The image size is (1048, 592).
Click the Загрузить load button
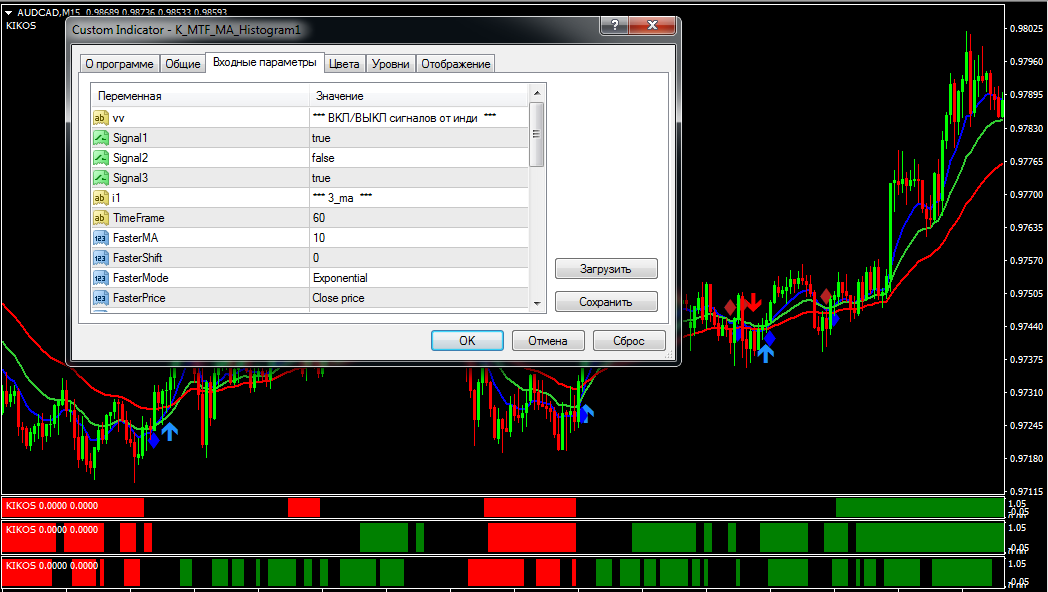[x=606, y=269]
